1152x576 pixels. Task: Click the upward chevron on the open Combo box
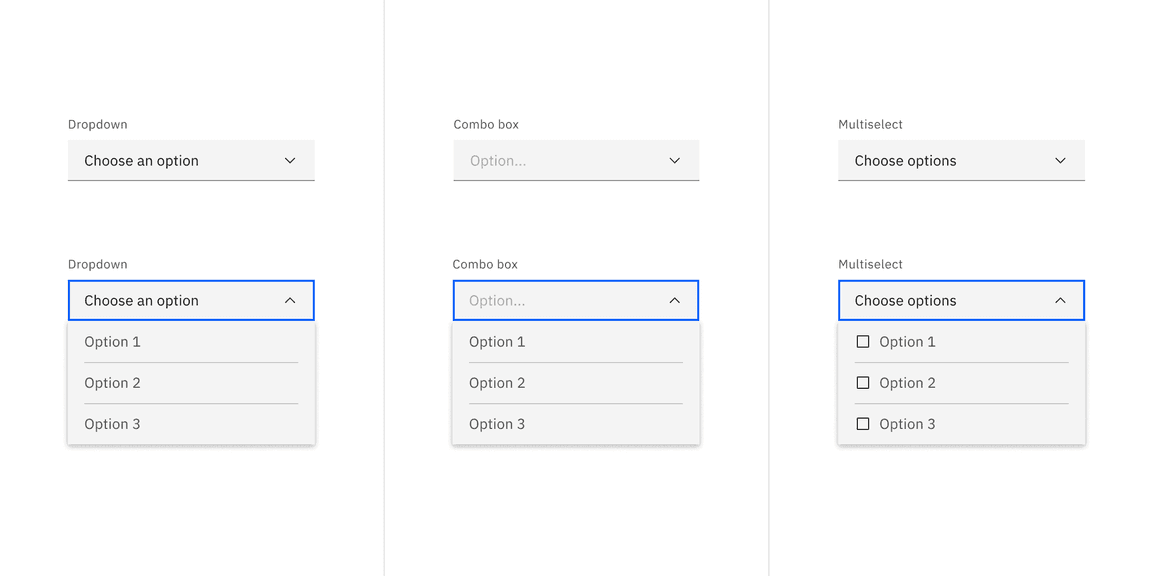click(675, 300)
